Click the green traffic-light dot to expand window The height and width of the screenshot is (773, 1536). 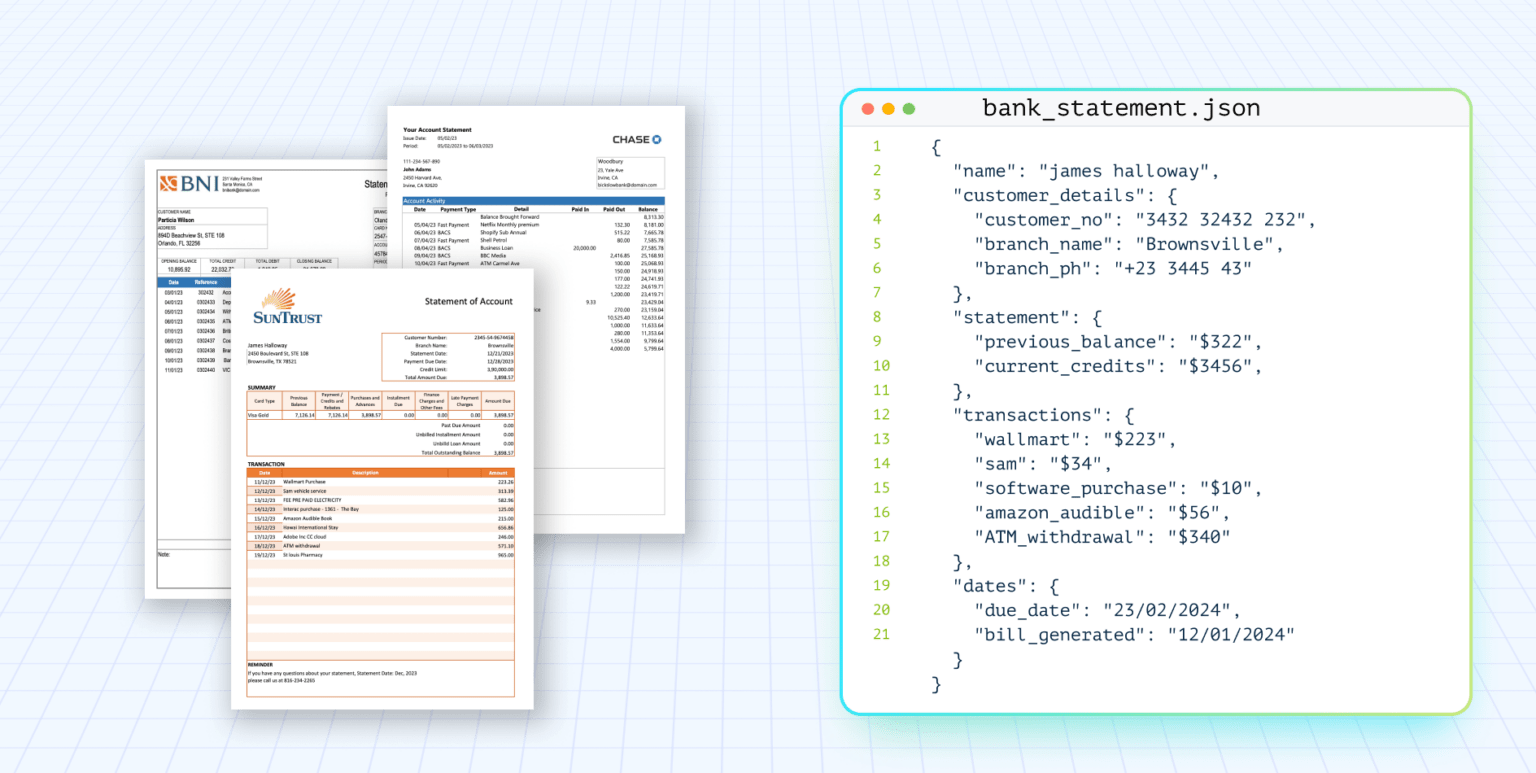pyautogui.click(x=909, y=107)
